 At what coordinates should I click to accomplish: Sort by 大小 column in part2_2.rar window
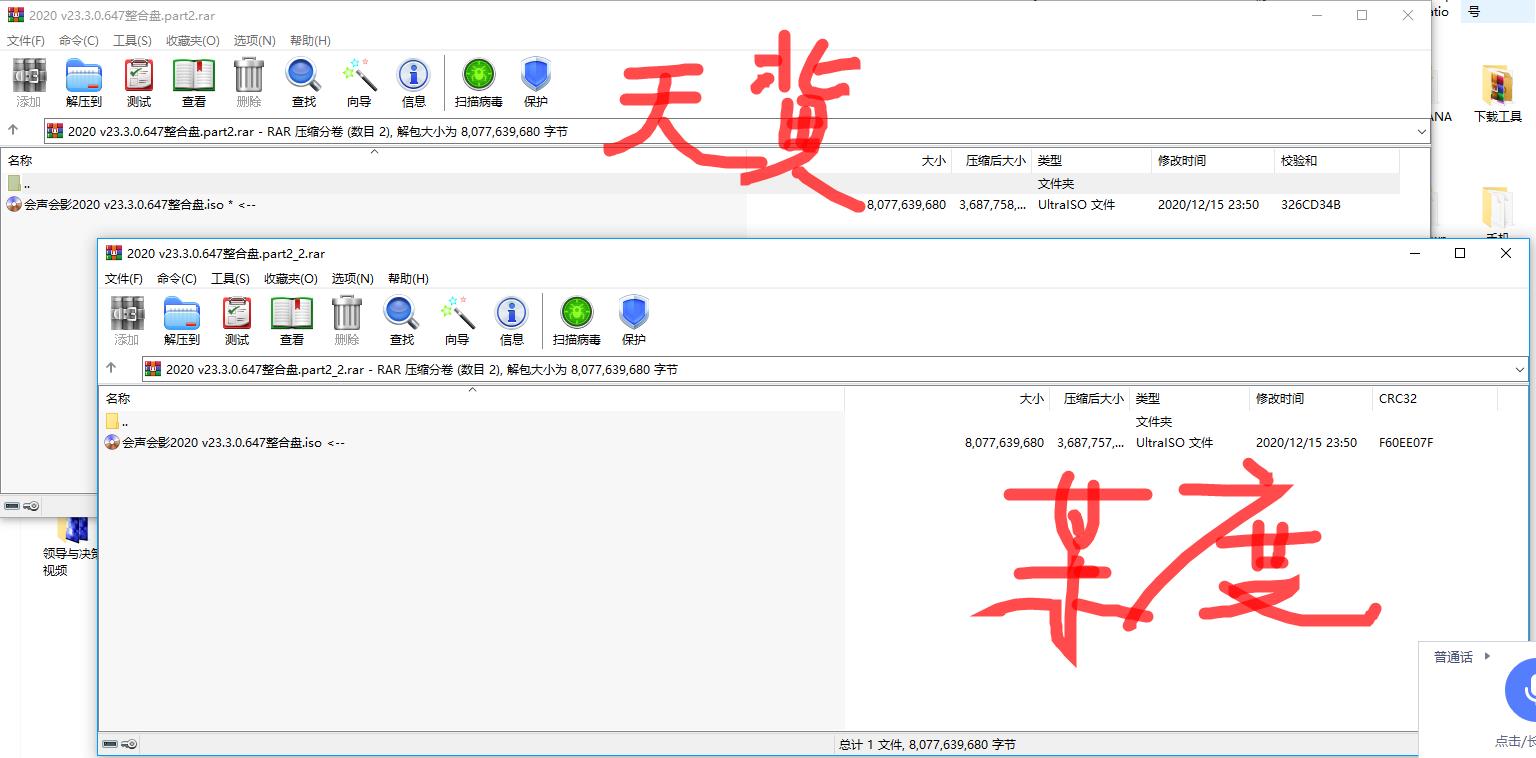(x=946, y=398)
